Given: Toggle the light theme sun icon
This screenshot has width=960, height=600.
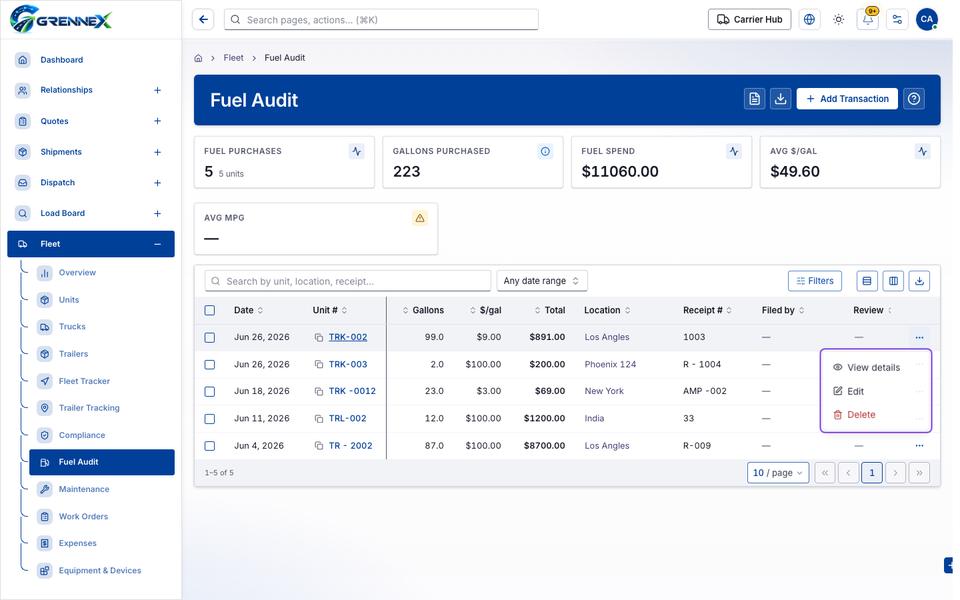Looking at the screenshot, I should [838, 20].
